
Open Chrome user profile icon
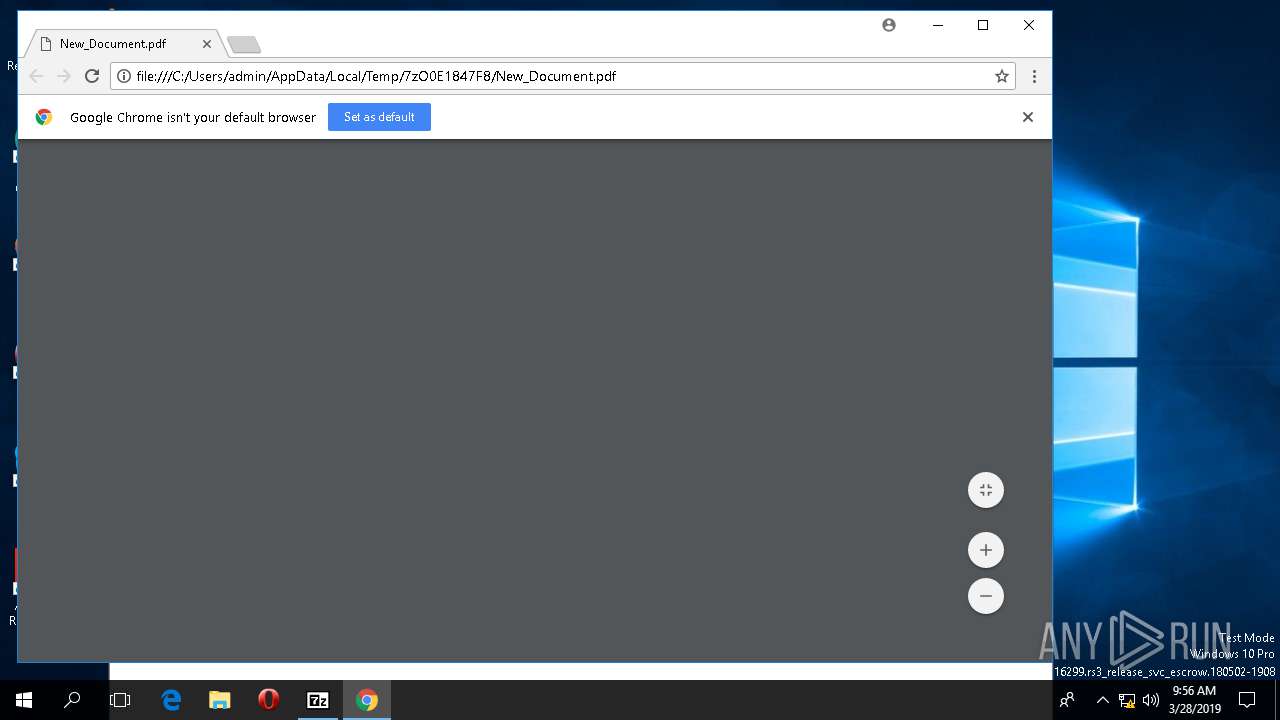click(x=889, y=25)
